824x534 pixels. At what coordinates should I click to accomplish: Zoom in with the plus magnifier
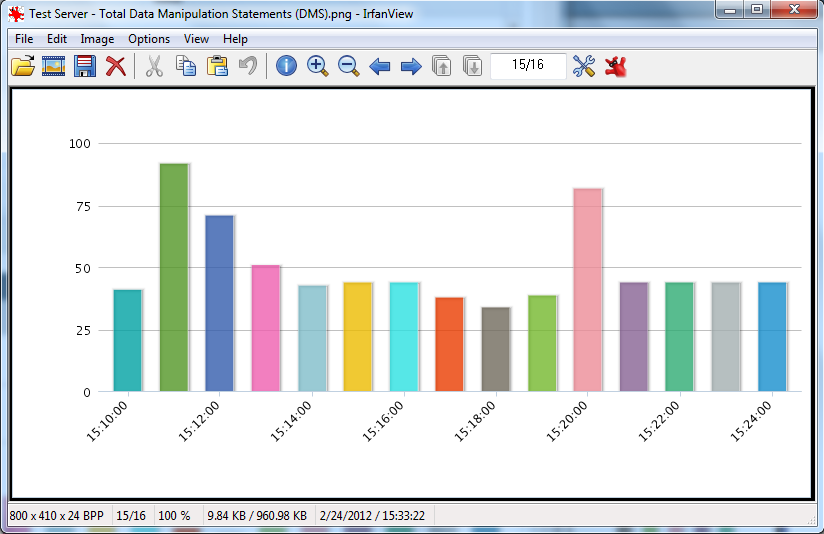point(317,66)
